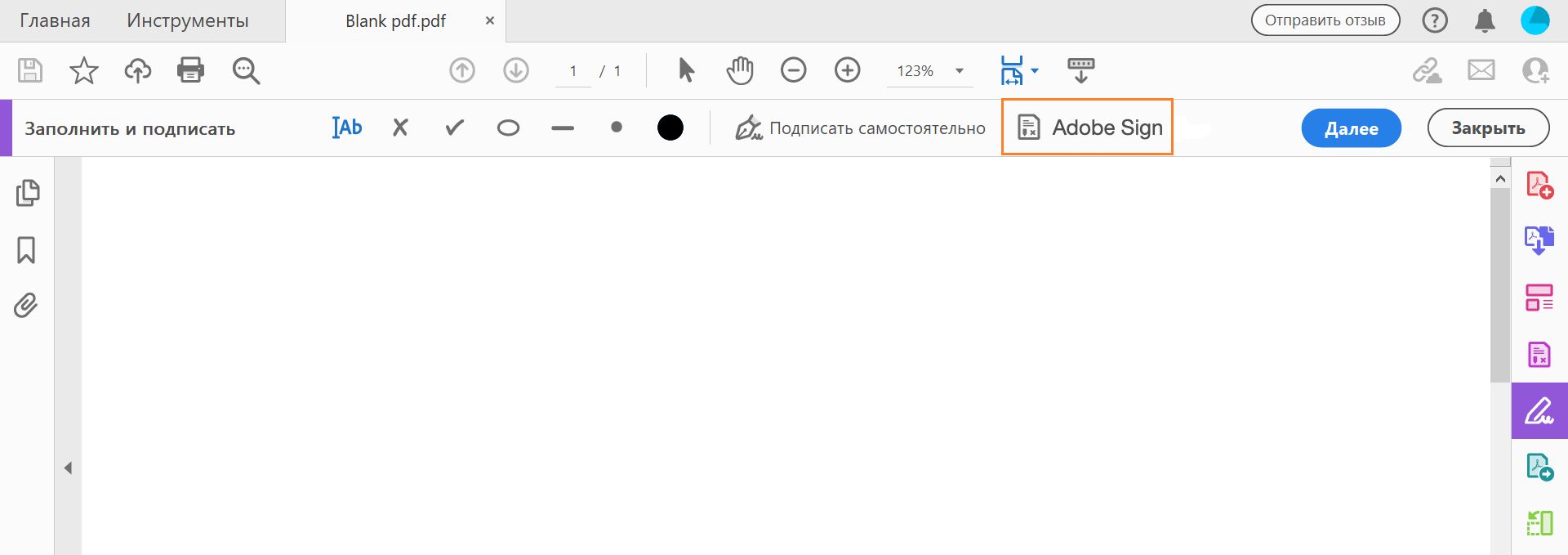Viewport: 1568px width, 555px height.
Task: Add file to starred with star icon
Action: click(x=84, y=70)
